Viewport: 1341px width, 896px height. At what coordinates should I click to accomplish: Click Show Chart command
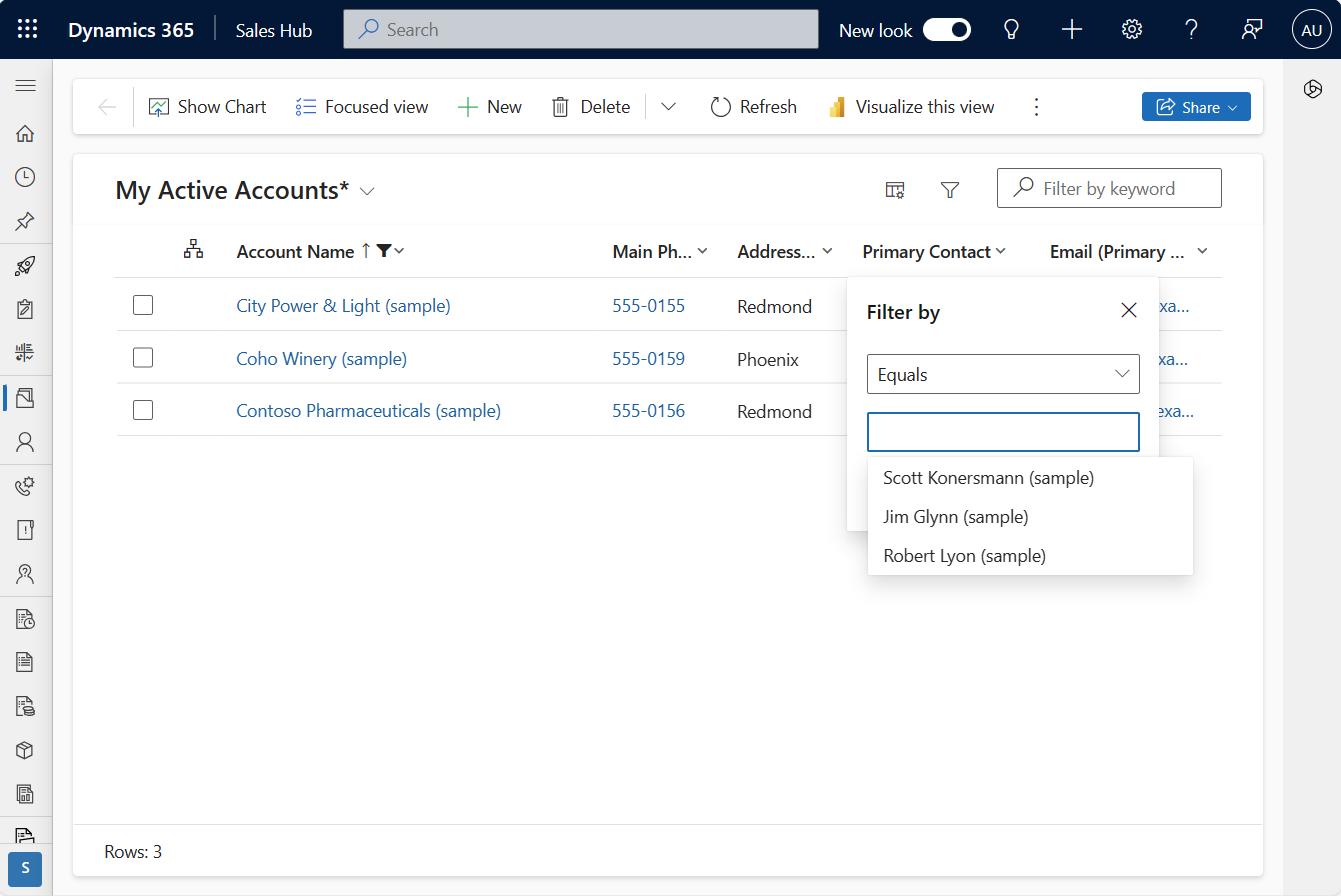(208, 107)
